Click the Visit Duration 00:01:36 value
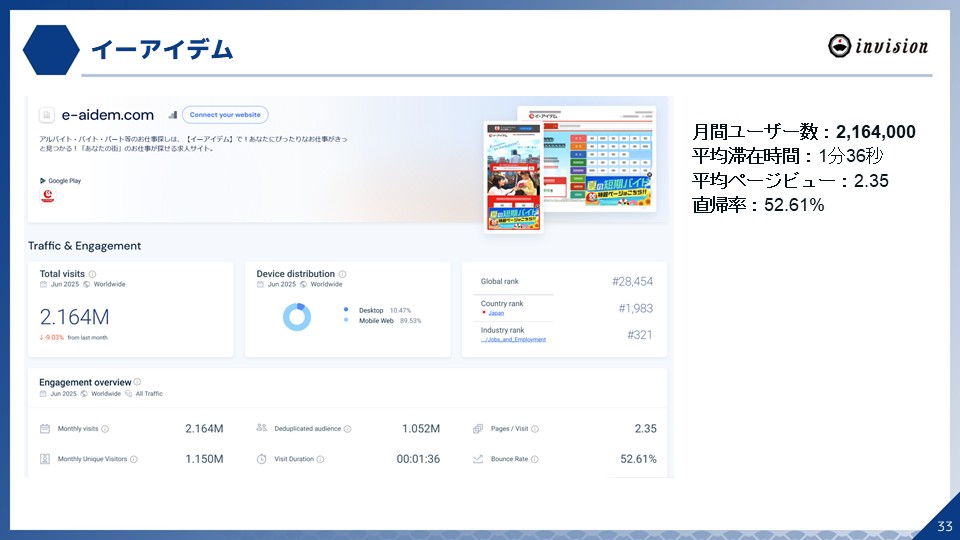Image resolution: width=960 pixels, height=540 pixels. (418, 459)
